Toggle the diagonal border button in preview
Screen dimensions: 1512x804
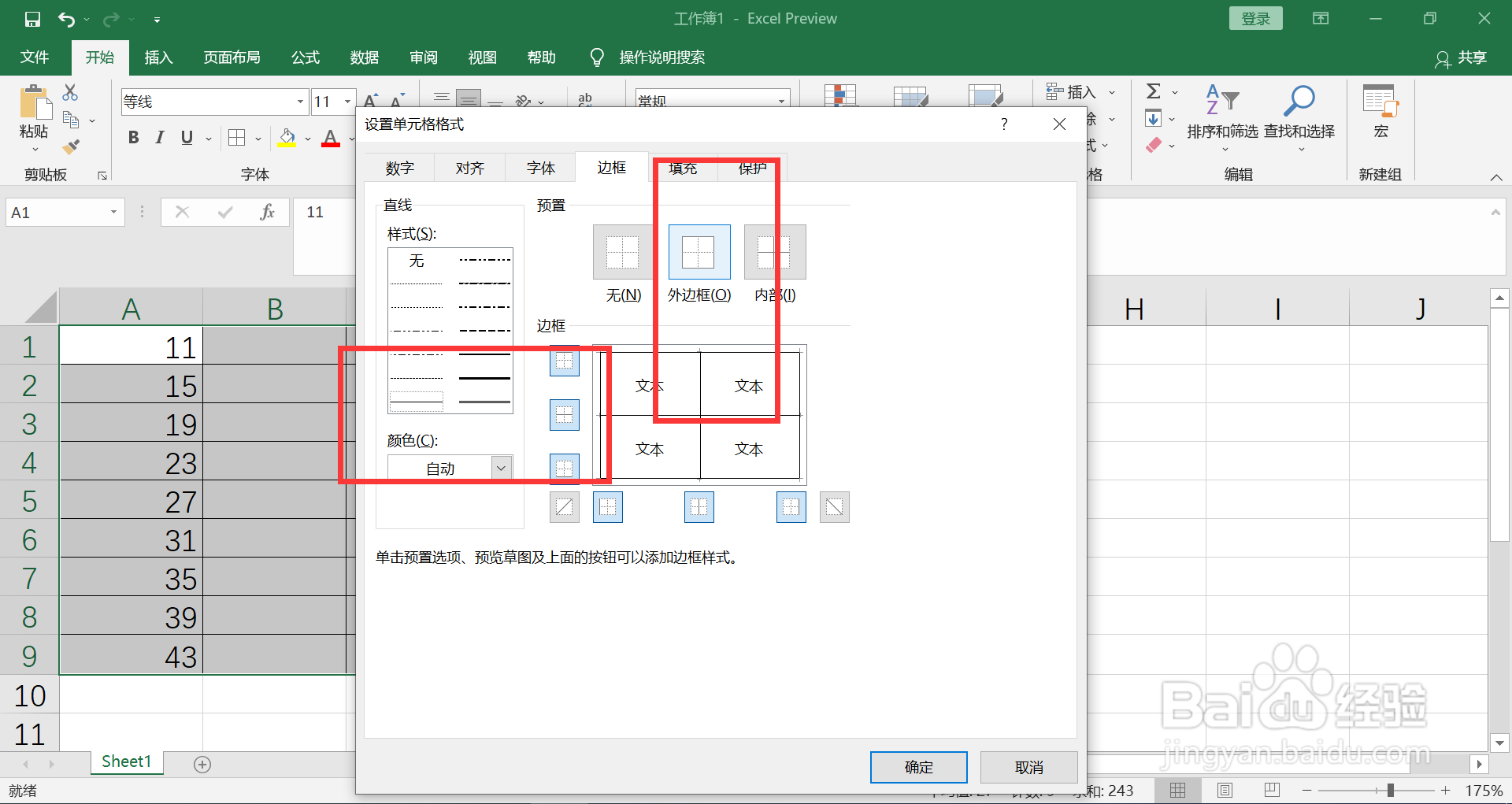(x=564, y=506)
